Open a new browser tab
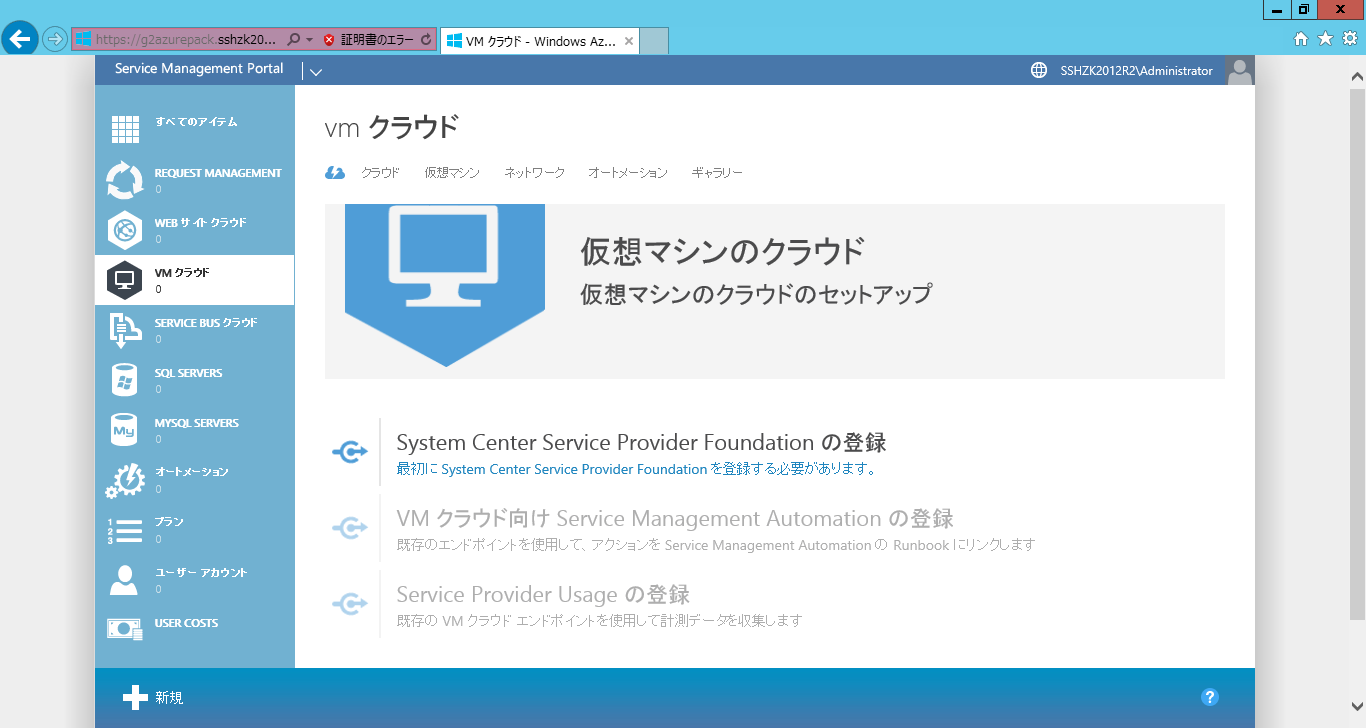The image size is (1366, 728). [654, 41]
